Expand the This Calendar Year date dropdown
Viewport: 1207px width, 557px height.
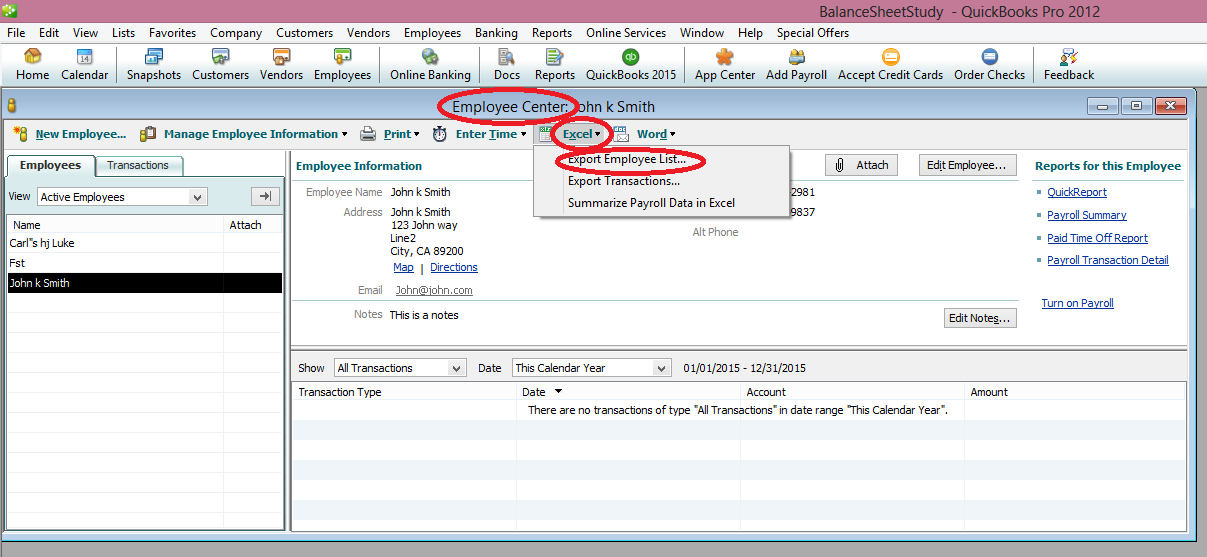click(x=661, y=368)
